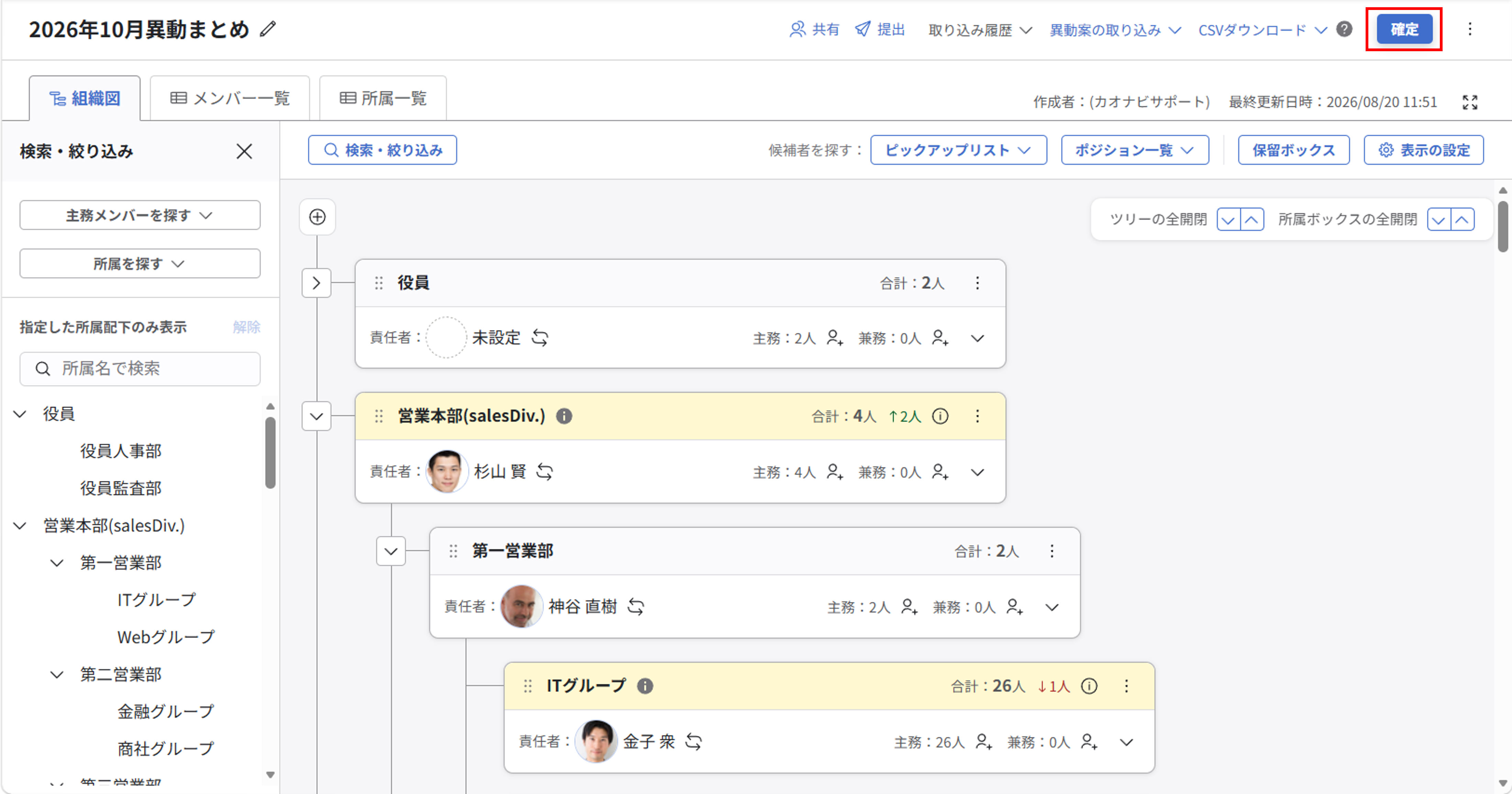View the ITグループ headcount decrease info icon
This screenshot has height=794, width=1512.
(1089, 686)
